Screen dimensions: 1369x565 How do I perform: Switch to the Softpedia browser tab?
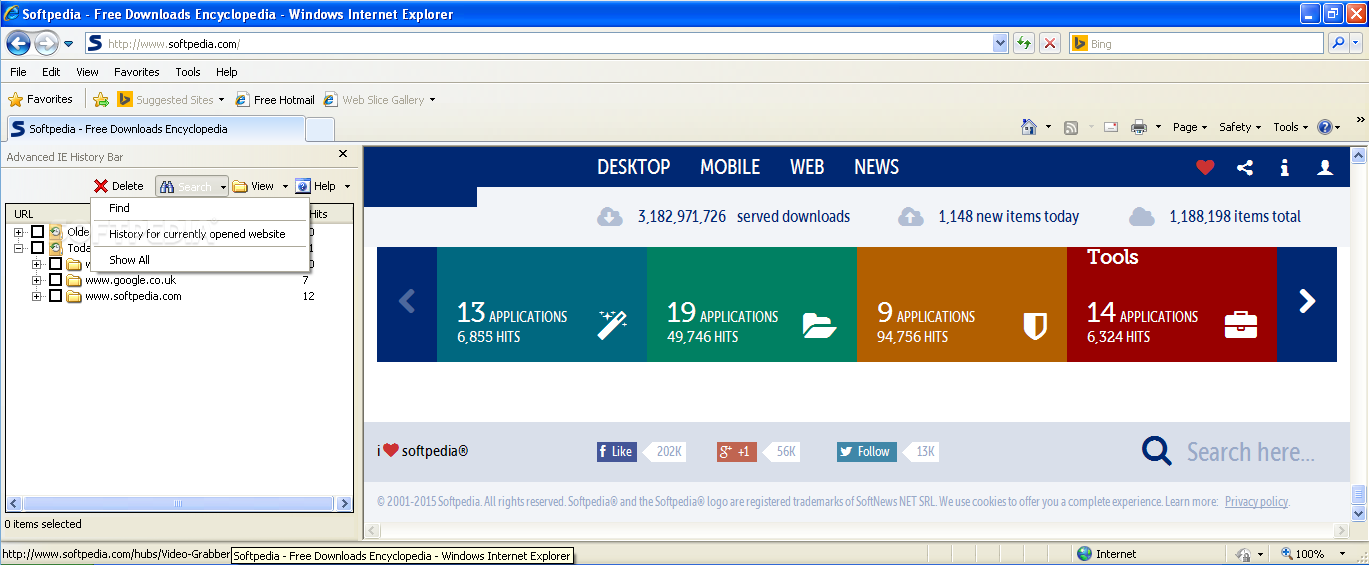(155, 129)
